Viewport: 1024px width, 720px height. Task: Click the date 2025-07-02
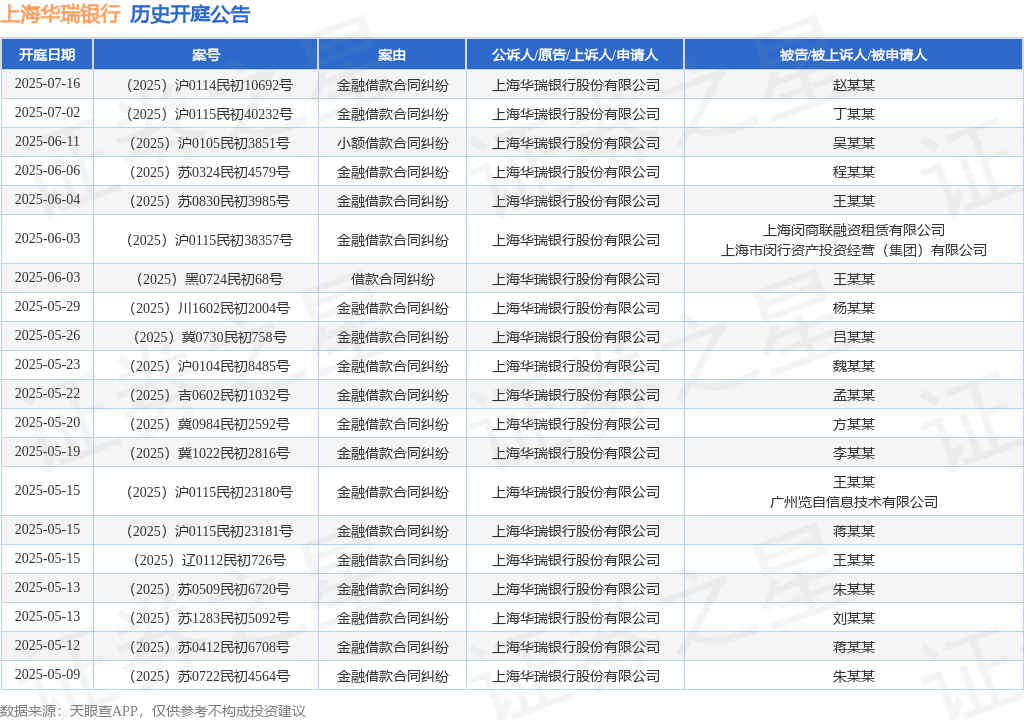click(47, 112)
